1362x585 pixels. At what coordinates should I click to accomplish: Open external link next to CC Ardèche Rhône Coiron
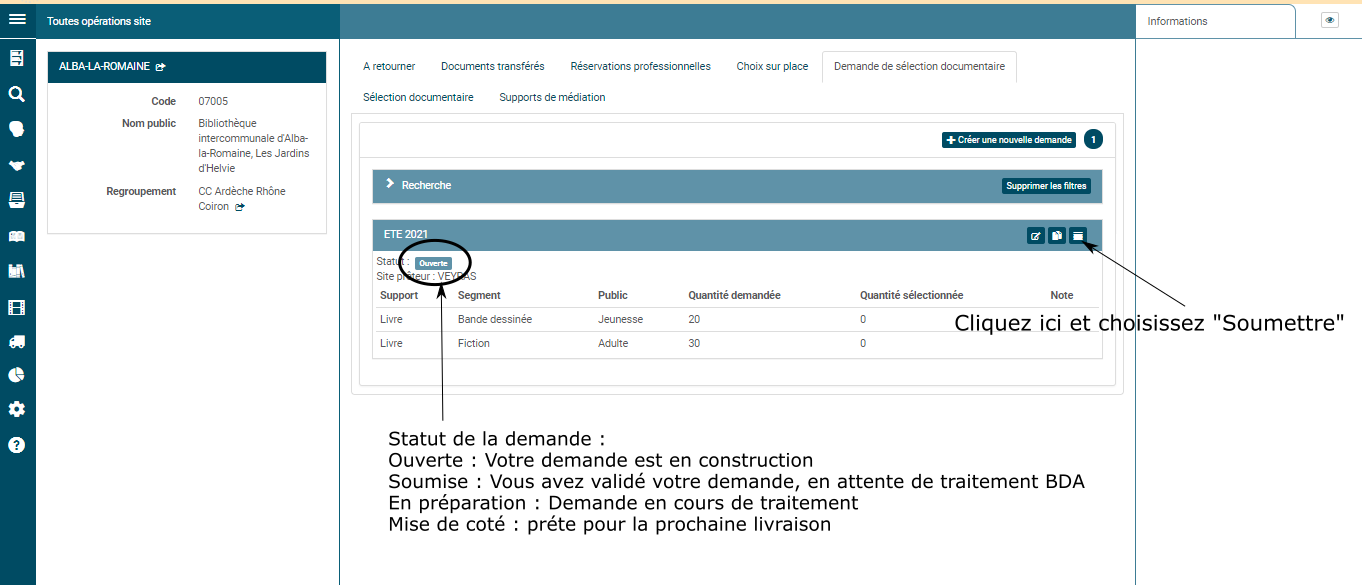pyautogui.click(x=240, y=207)
